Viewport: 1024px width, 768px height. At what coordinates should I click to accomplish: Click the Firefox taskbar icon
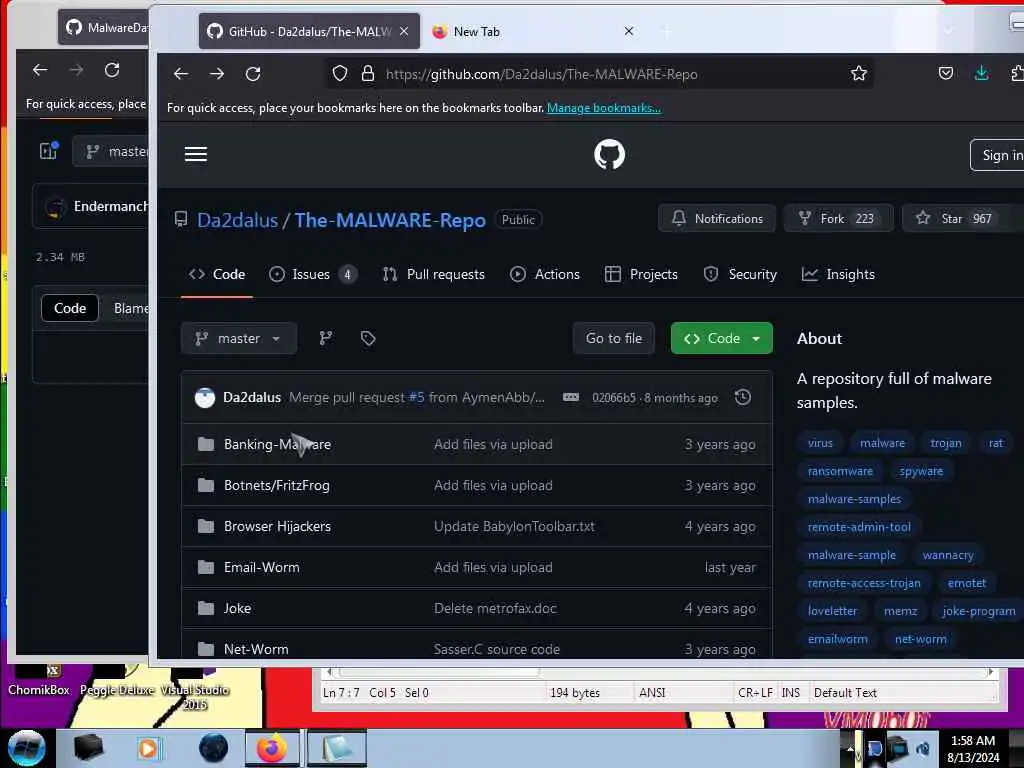pyautogui.click(x=272, y=748)
